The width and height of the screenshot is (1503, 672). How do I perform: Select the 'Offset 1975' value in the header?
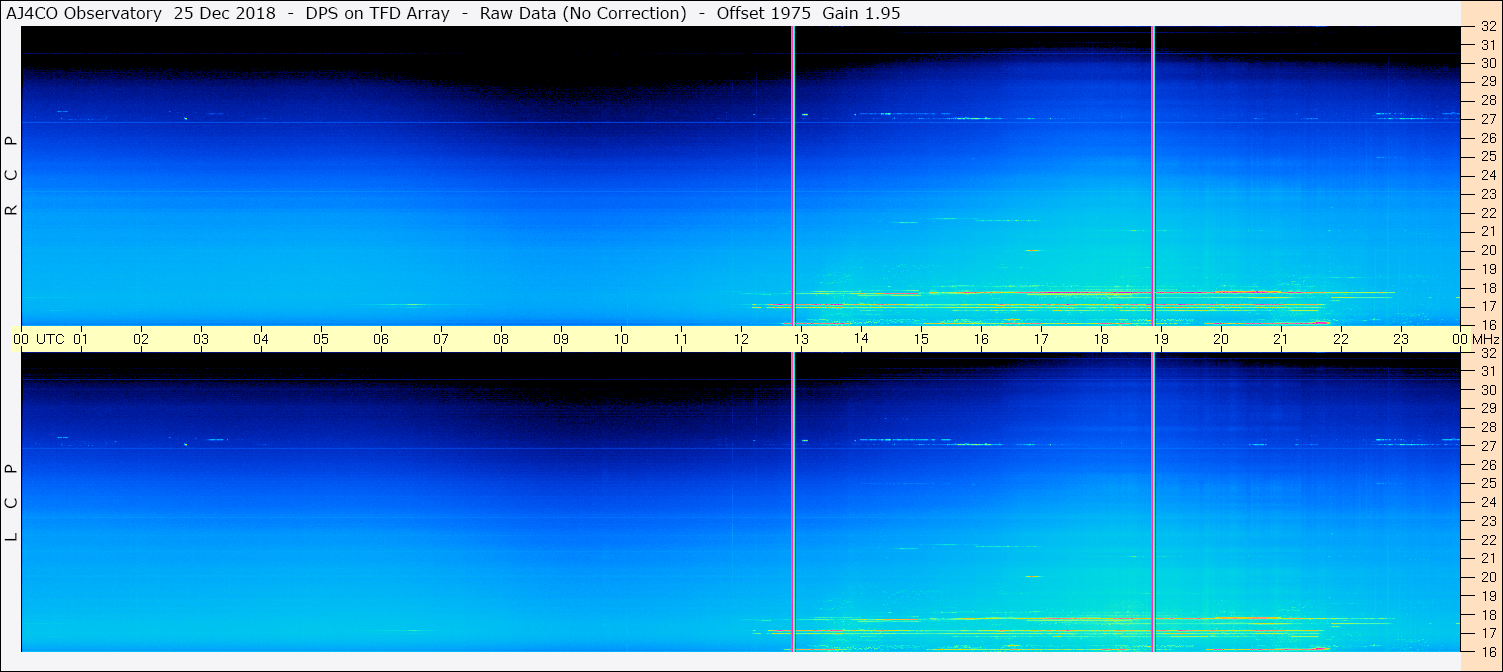click(x=764, y=13)
